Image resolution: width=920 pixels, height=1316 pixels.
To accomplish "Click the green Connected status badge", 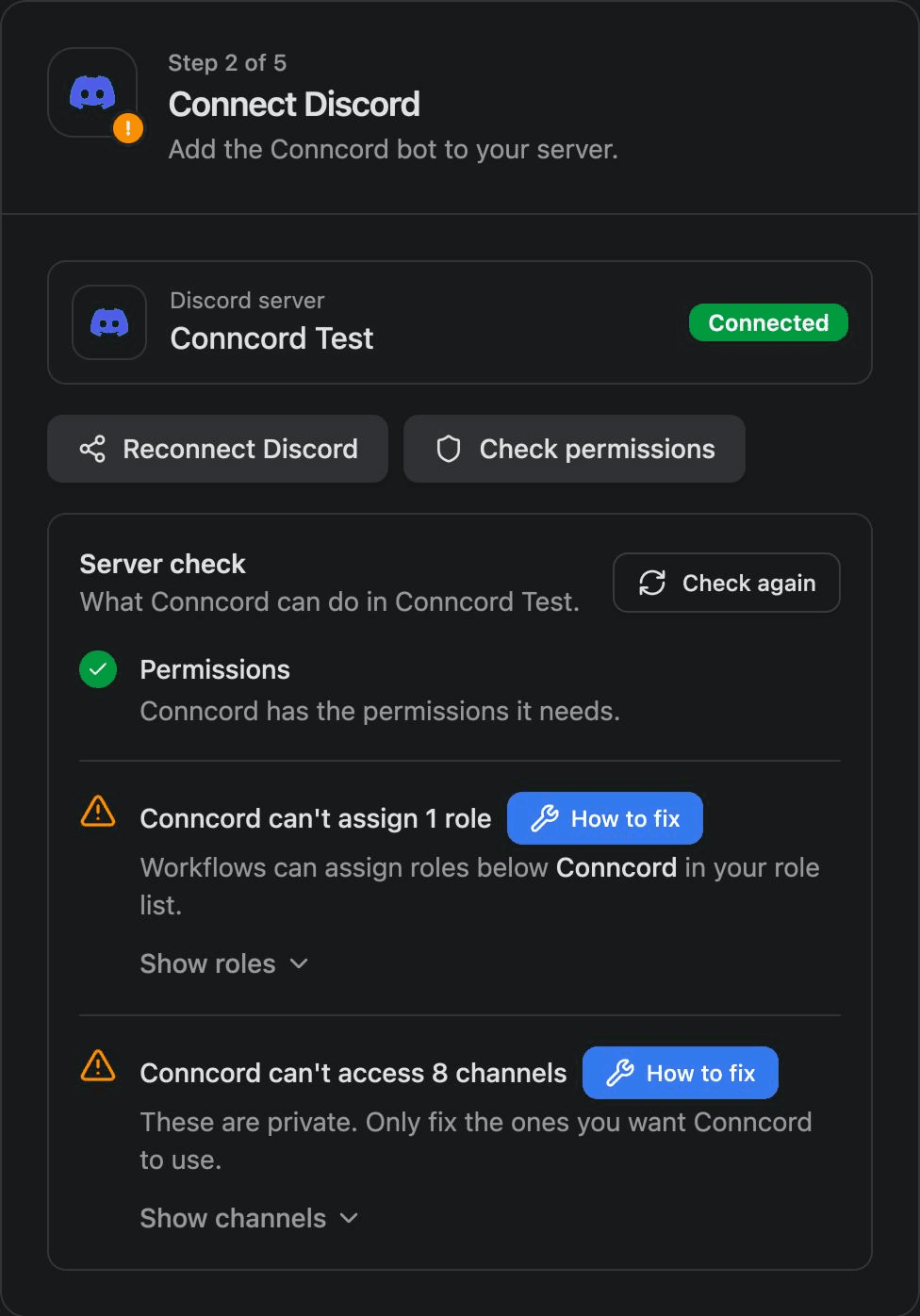I will (x=768, y=322).
